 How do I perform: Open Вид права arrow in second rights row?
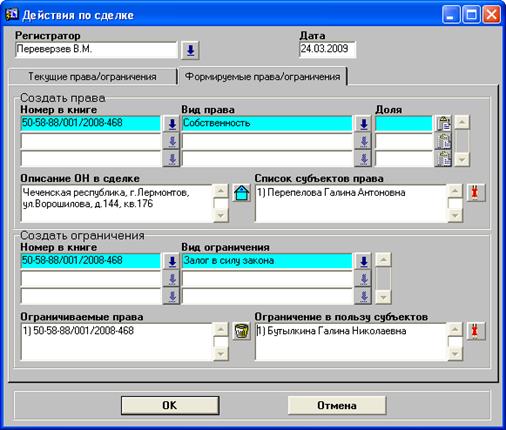point(363,141)
